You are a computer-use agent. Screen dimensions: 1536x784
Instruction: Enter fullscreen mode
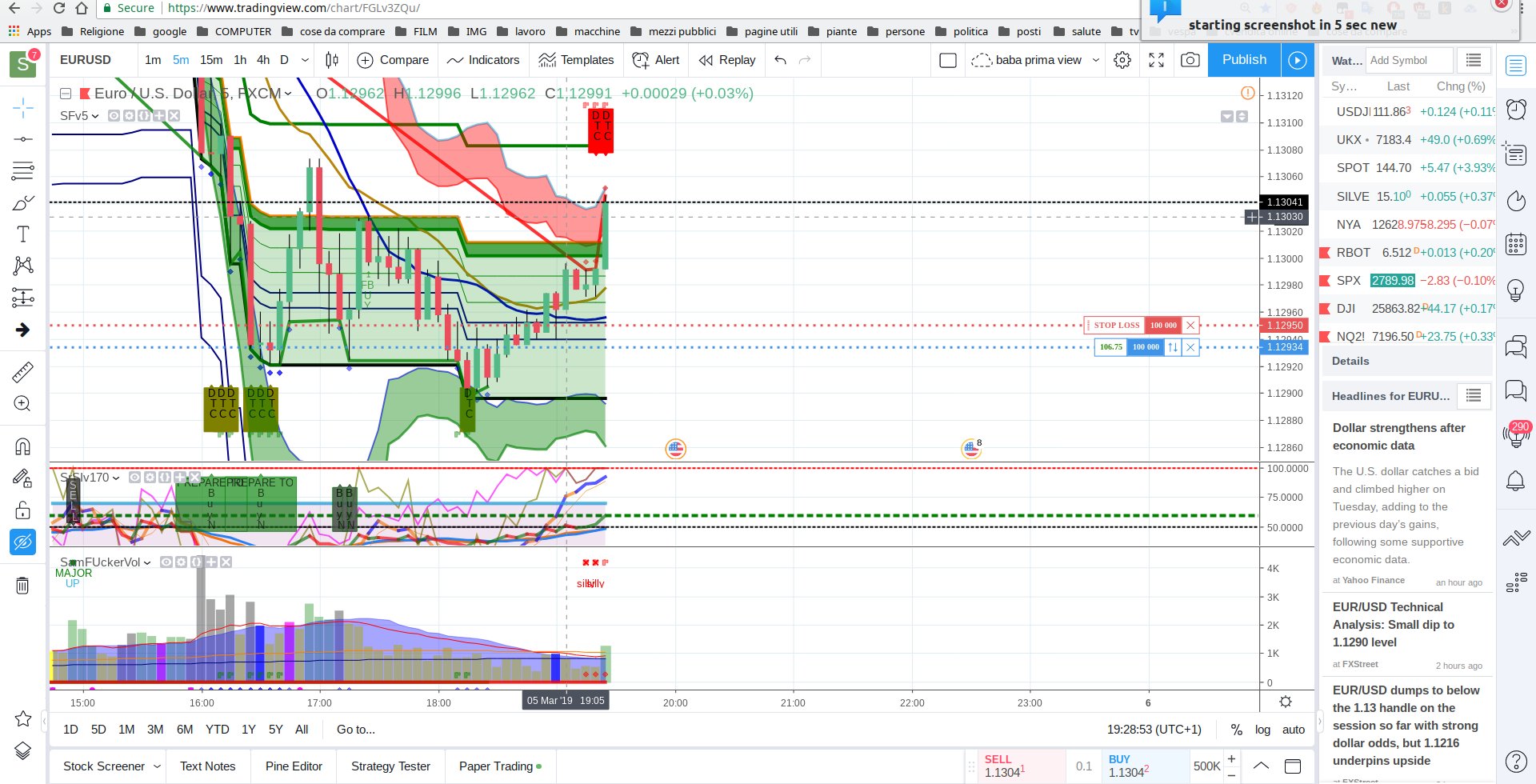[x=1156, y=60]
